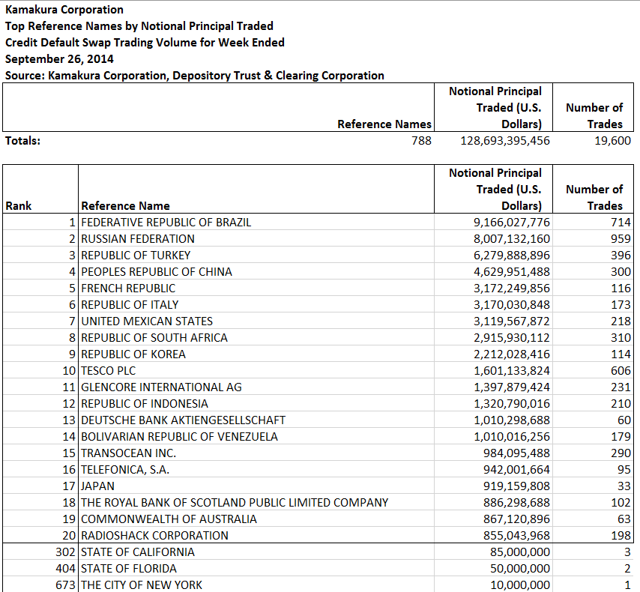Select the 'Kamakura Corporation' title line

tap(64, 10)
